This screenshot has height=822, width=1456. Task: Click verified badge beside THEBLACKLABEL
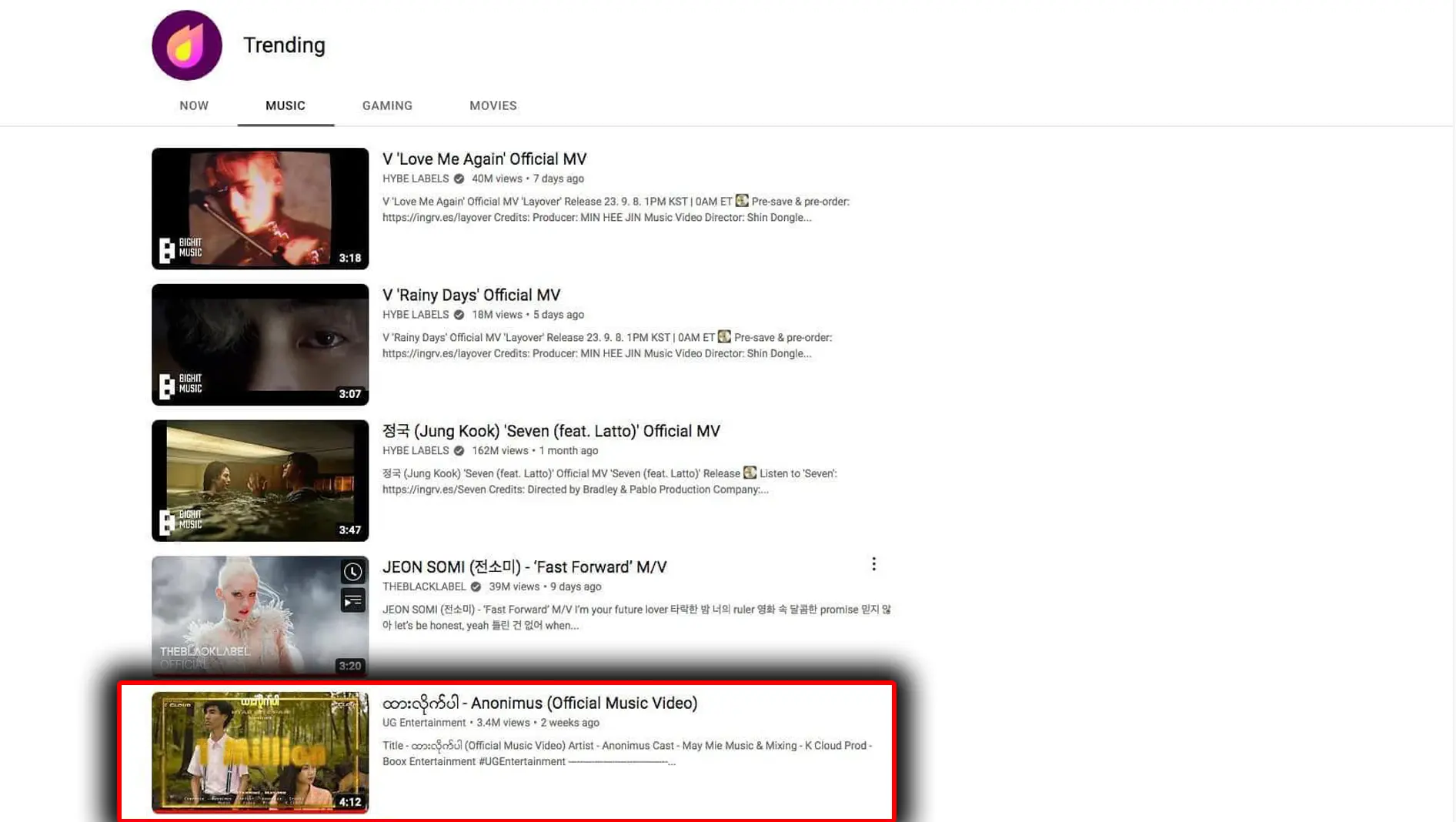476,587
